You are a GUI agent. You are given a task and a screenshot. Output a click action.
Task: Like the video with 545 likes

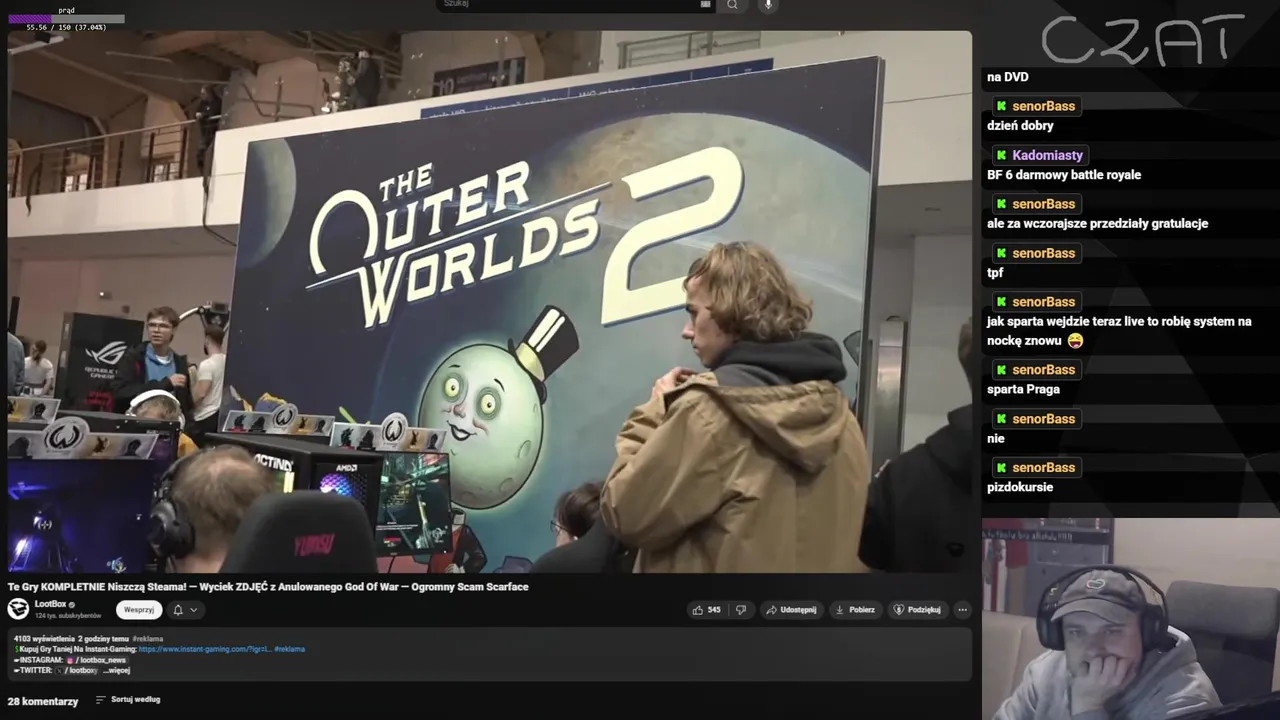706,609
